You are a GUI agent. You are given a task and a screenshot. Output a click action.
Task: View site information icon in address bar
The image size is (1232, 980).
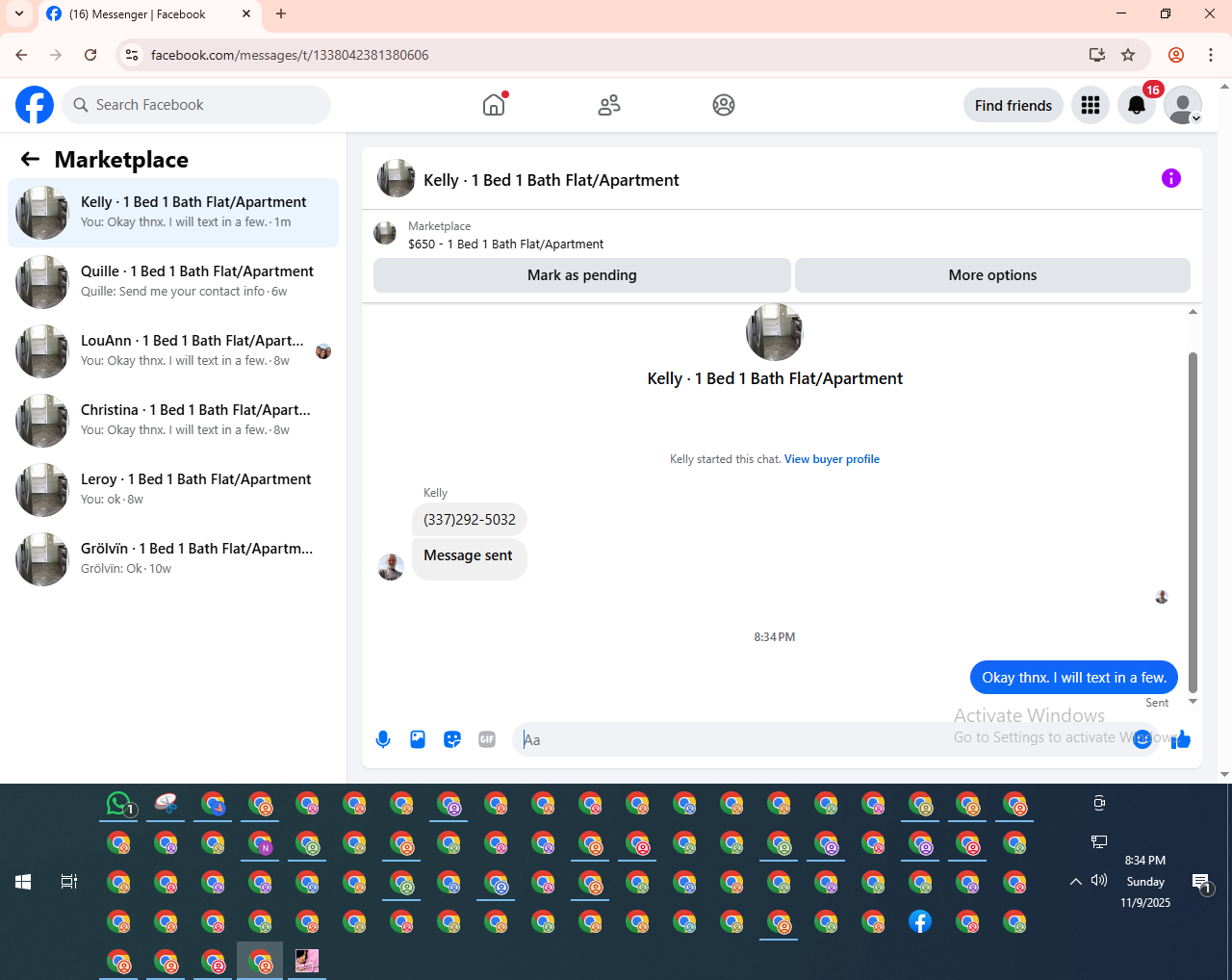133,55
